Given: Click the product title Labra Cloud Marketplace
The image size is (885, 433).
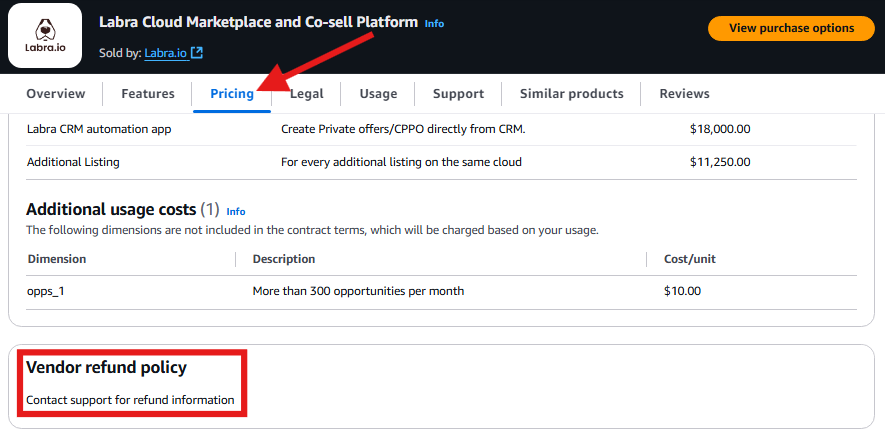Looking at the screenshot, I should click(259, 22).
